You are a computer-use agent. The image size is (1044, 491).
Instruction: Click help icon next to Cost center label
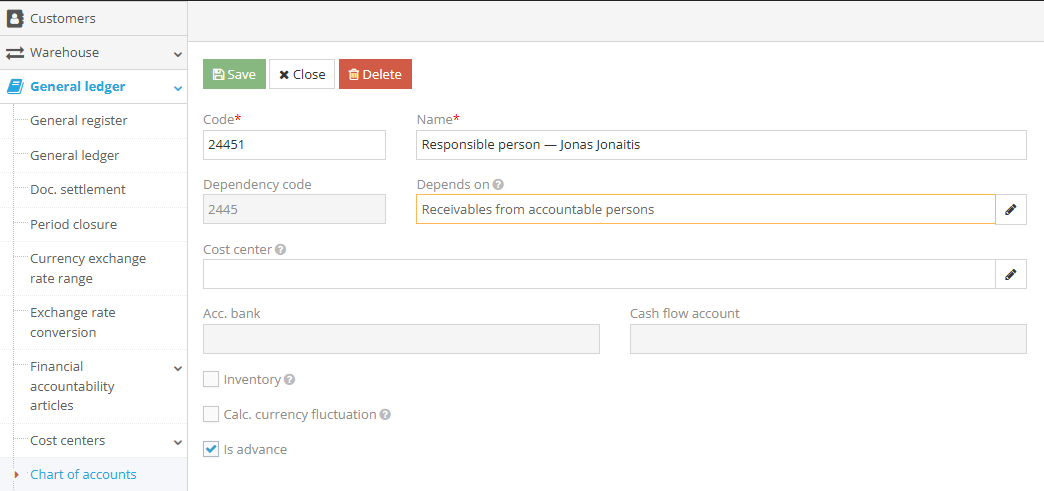point(281,250)
